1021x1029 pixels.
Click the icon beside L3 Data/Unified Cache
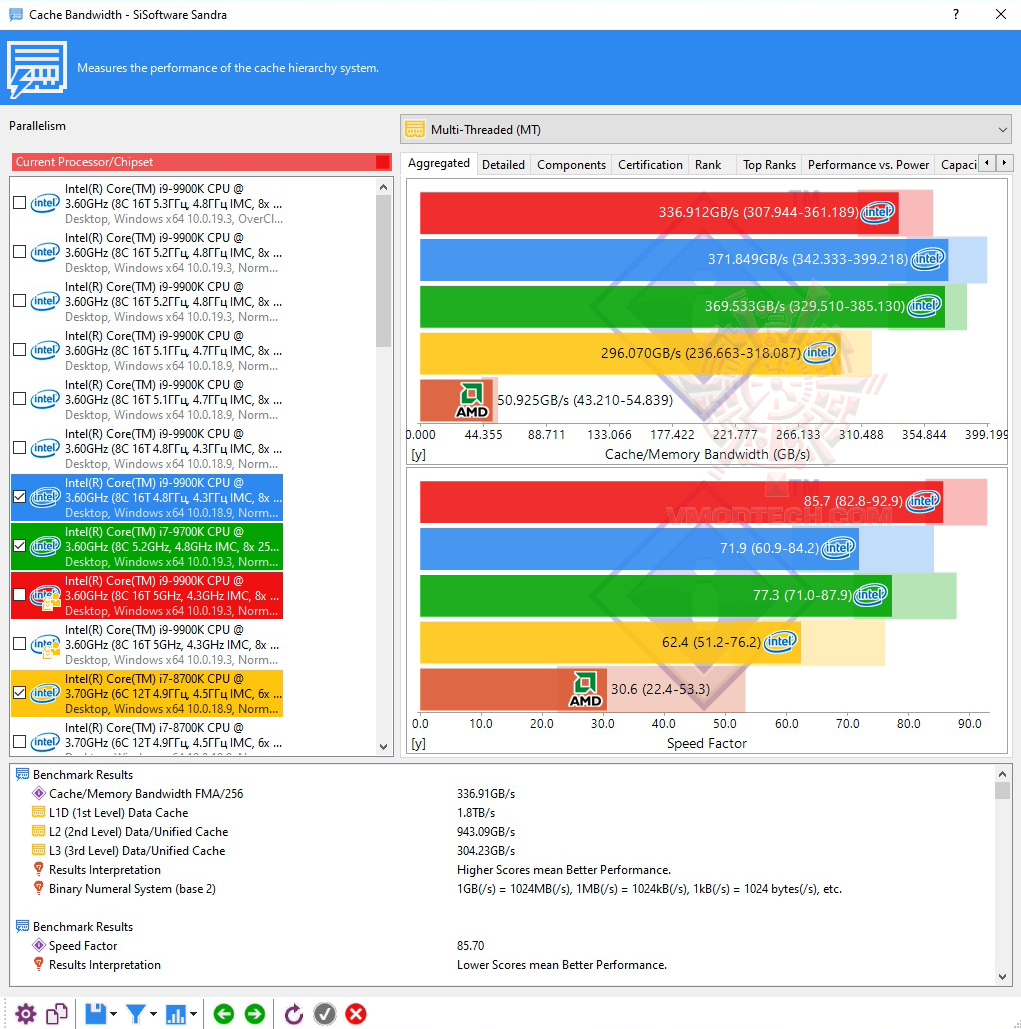[x=39, y=850]
